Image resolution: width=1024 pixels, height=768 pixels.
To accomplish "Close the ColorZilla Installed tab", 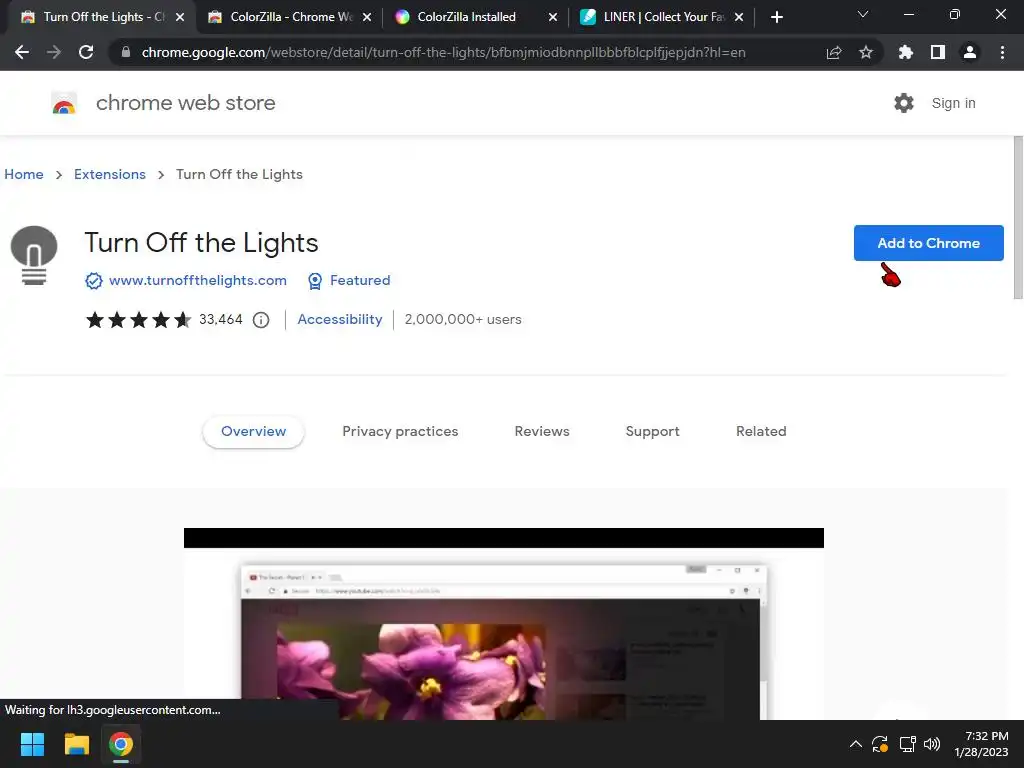I will 553,17.
